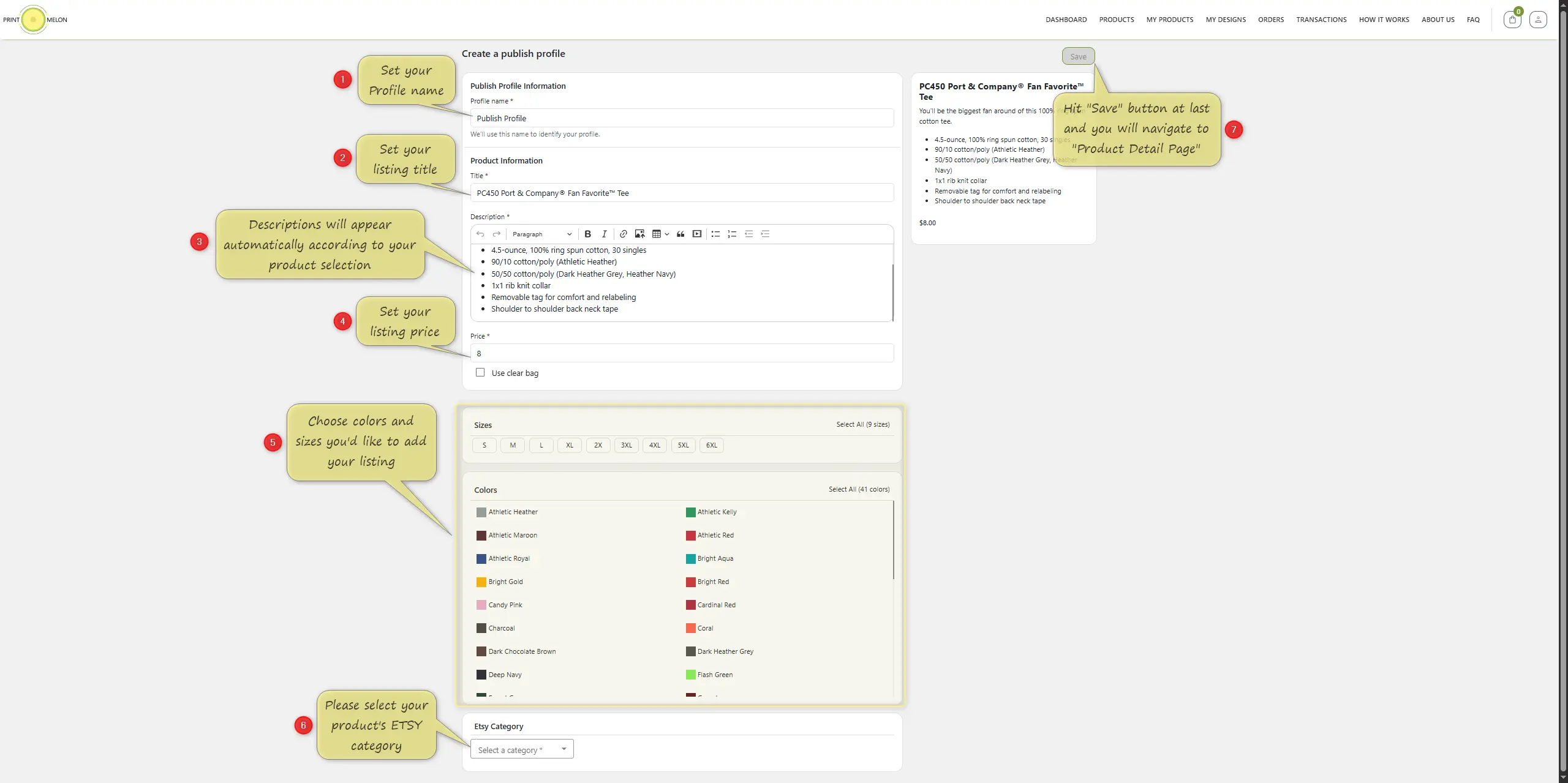This screenshot has width=1568, height=783.
Task: Open the Orders page
Action: (x=1271, y=20)
